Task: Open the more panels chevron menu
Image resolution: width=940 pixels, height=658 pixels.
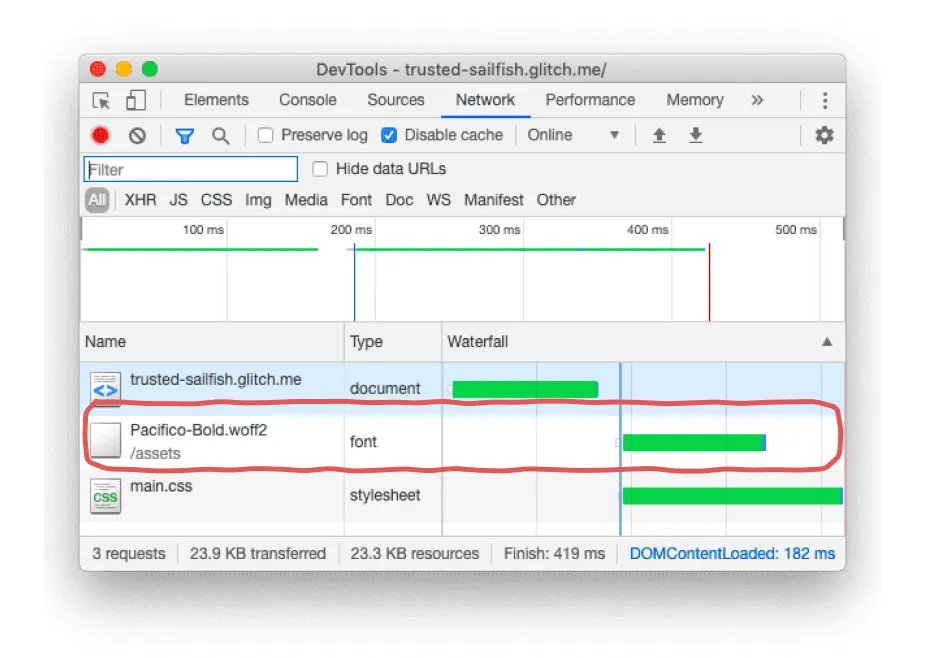Action: tap(758, 100)
